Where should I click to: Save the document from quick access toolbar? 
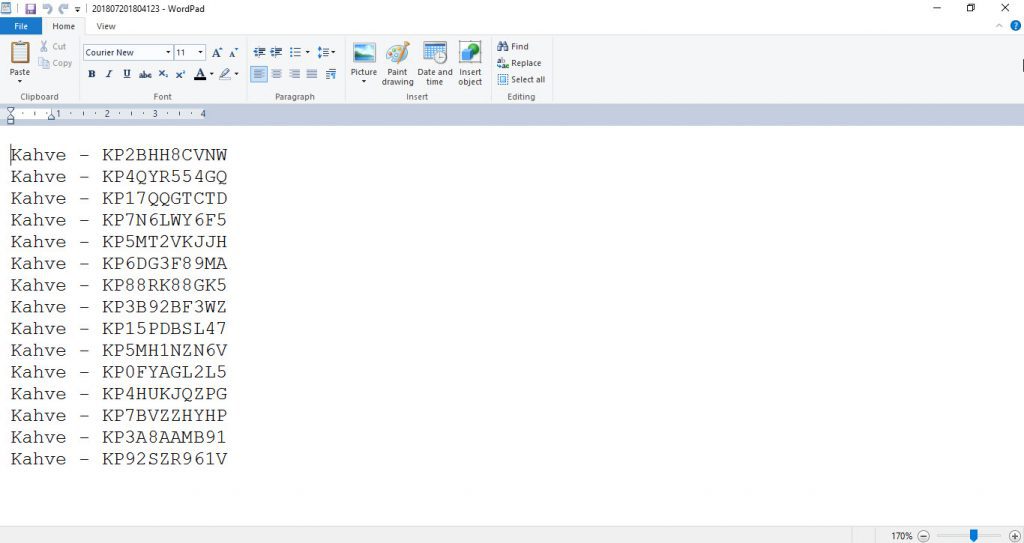click(x=30, y=8)
